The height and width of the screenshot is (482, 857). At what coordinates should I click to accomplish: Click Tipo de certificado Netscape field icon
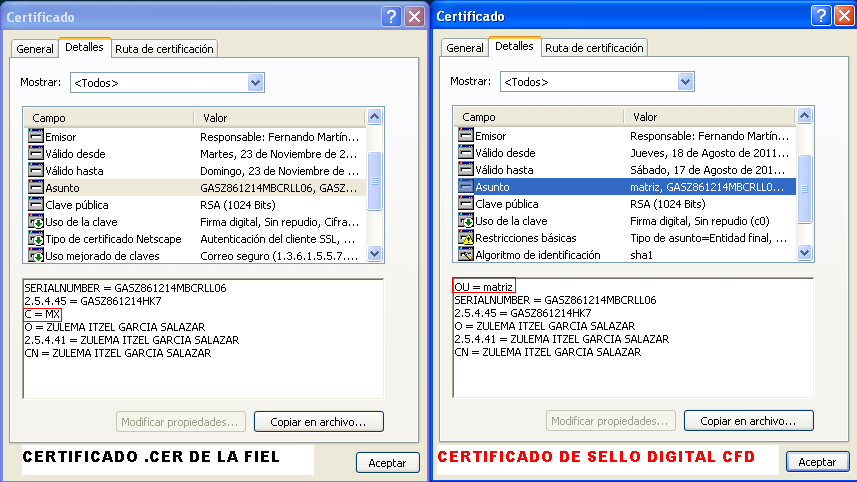coord(36,239)
